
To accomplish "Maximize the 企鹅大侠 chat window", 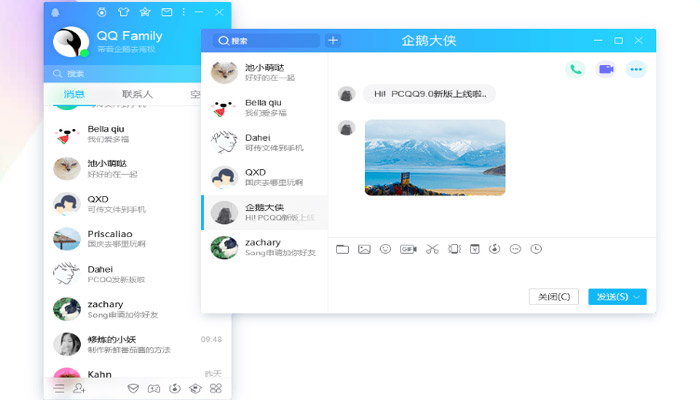I will click(618, 41).
